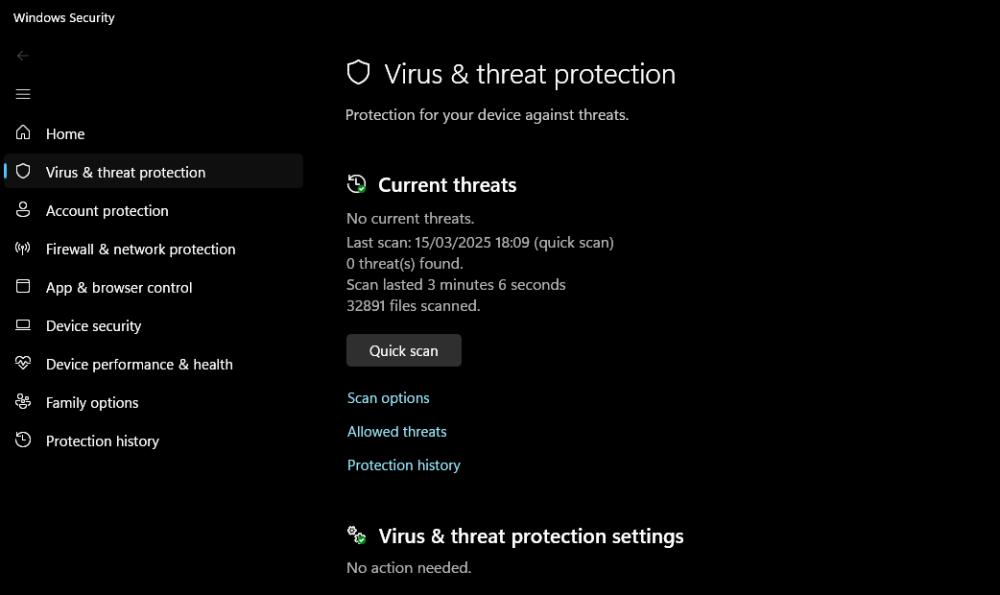Image resolution: width=1000 pixels, height=595 pixels.
Task: Open Protection history link under Current threats
Action: pyautogui.click(x=404, y=466)
